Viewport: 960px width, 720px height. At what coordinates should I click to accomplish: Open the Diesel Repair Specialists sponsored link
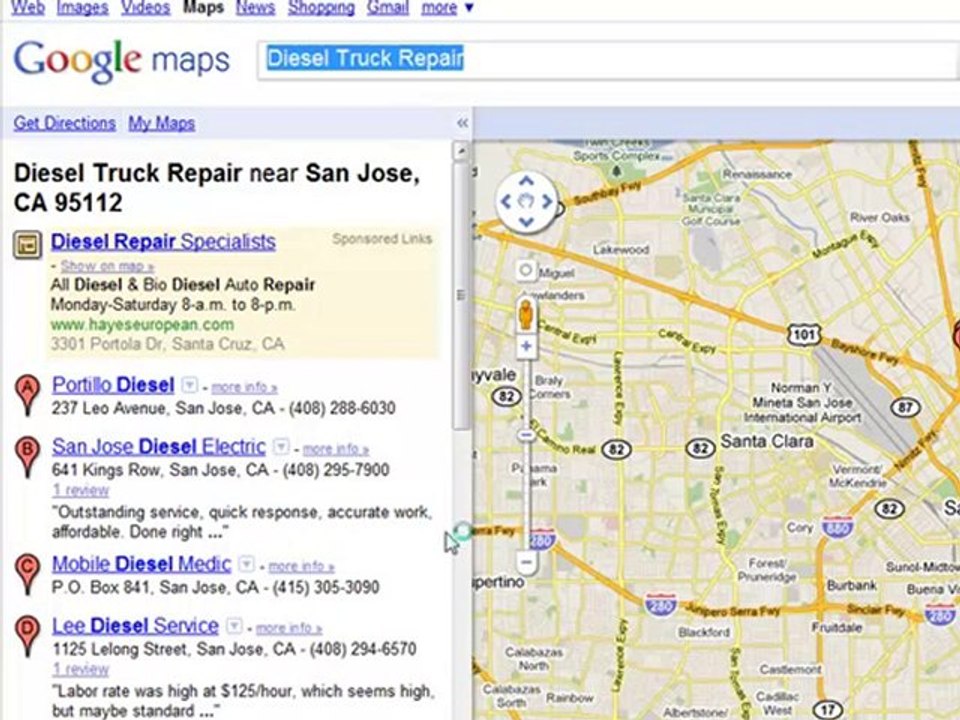[x=163, y=242]
